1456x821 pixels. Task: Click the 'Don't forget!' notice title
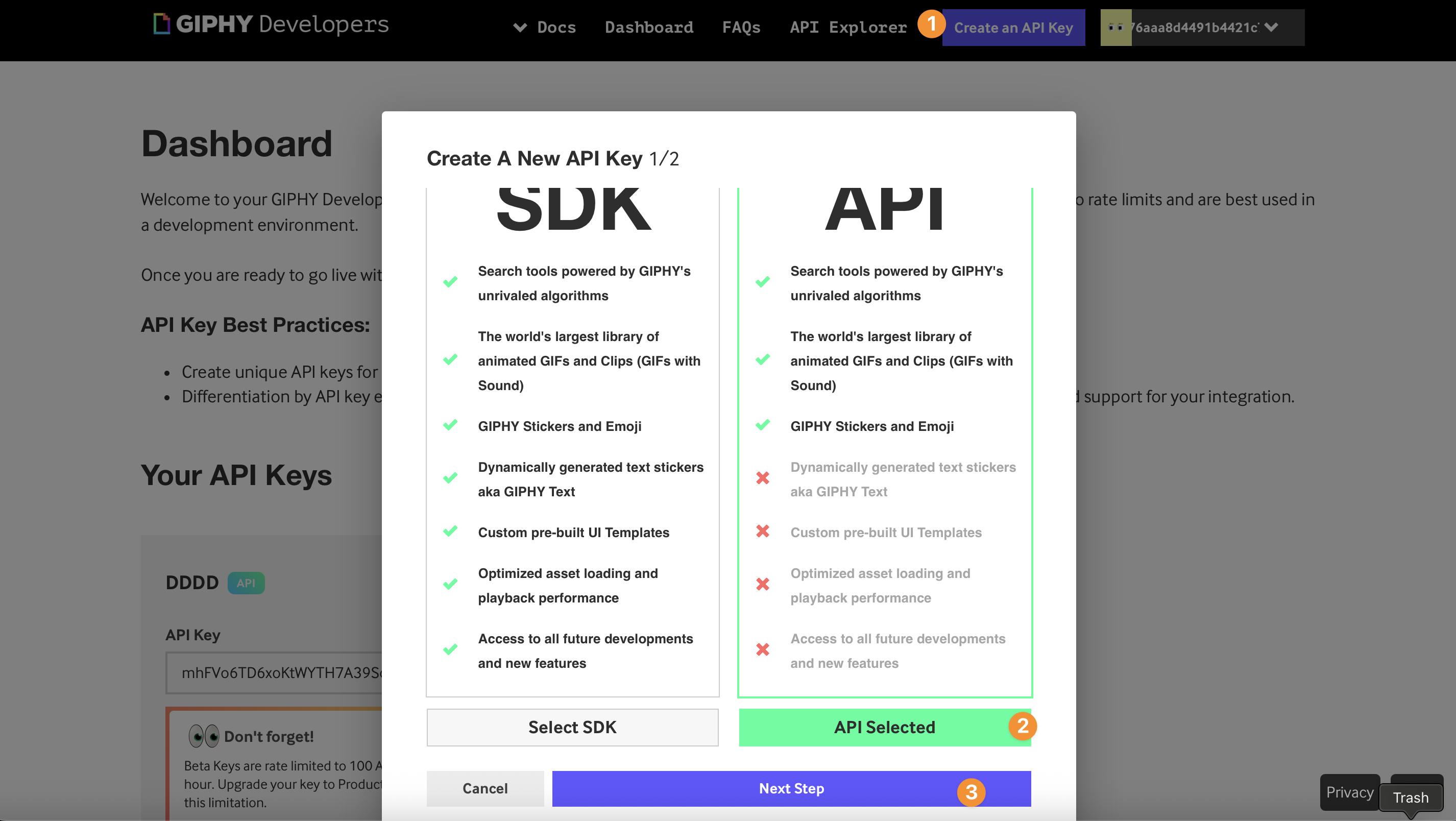(269, 737)
